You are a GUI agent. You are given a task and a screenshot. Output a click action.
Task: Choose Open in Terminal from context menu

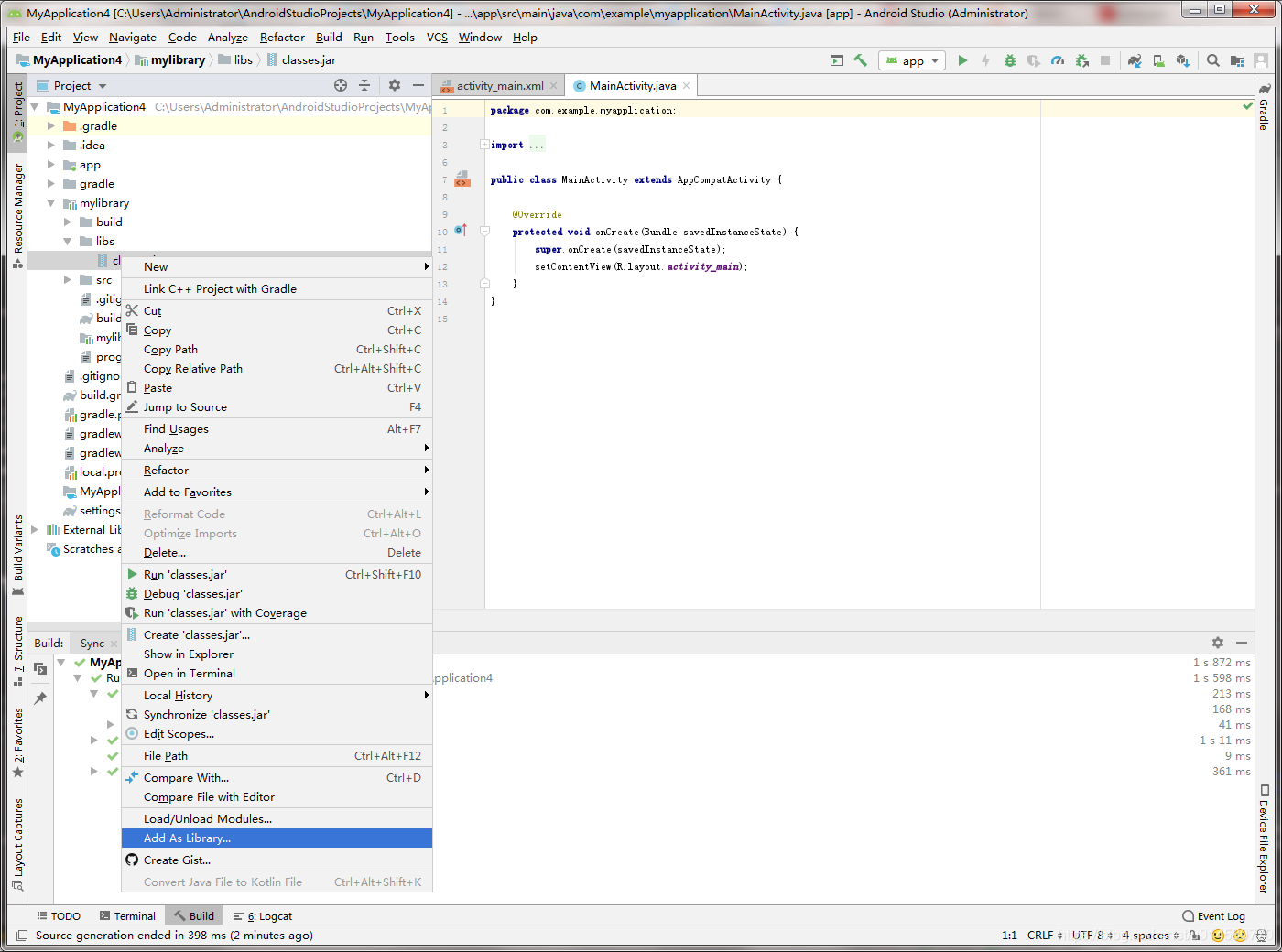tap(277, 674)
